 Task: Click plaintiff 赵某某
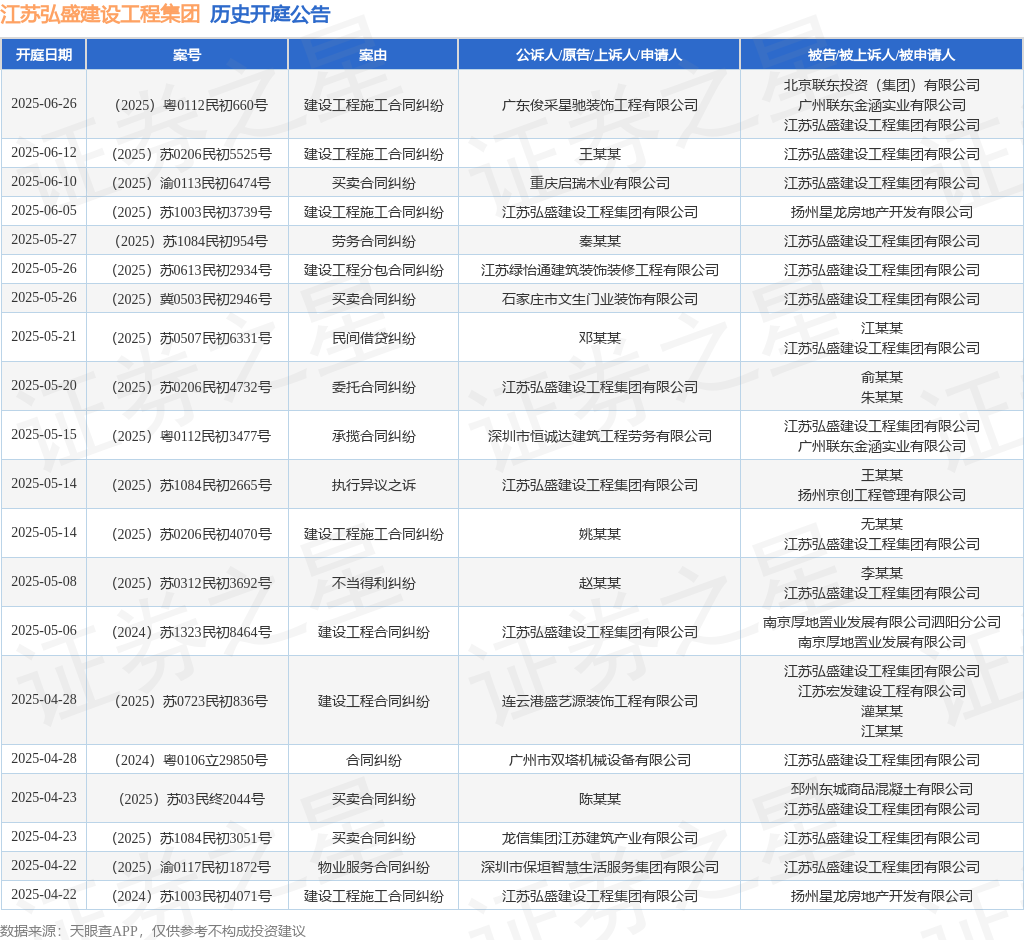[600, 583]
